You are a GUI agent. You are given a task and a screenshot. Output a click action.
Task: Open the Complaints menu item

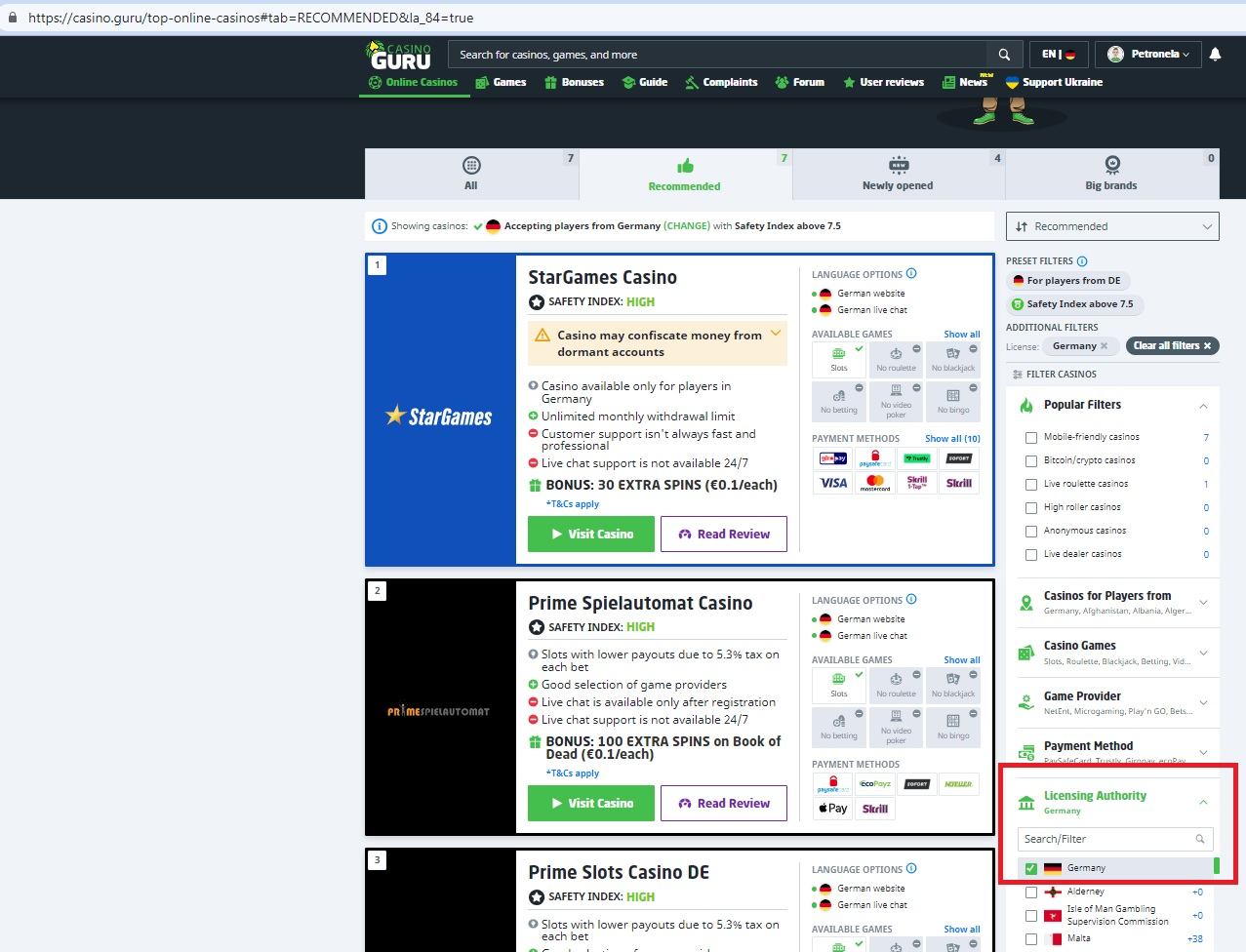click(721, 82)
